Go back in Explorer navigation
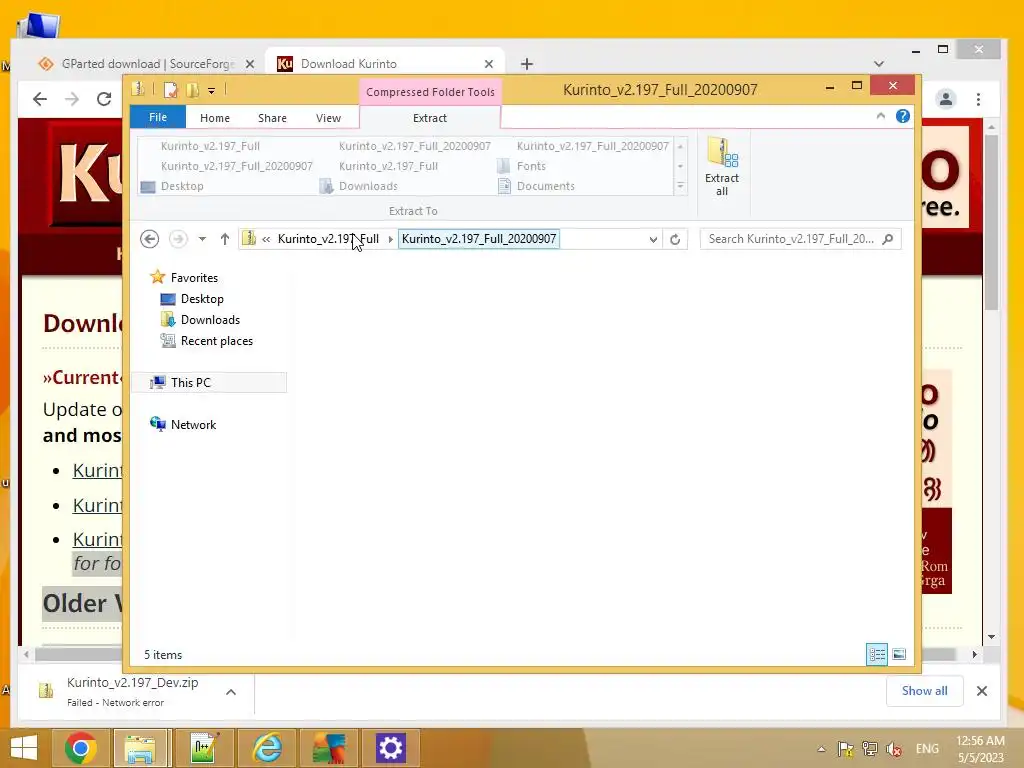This screenshot has width=1024, height=768. point(150,239)
